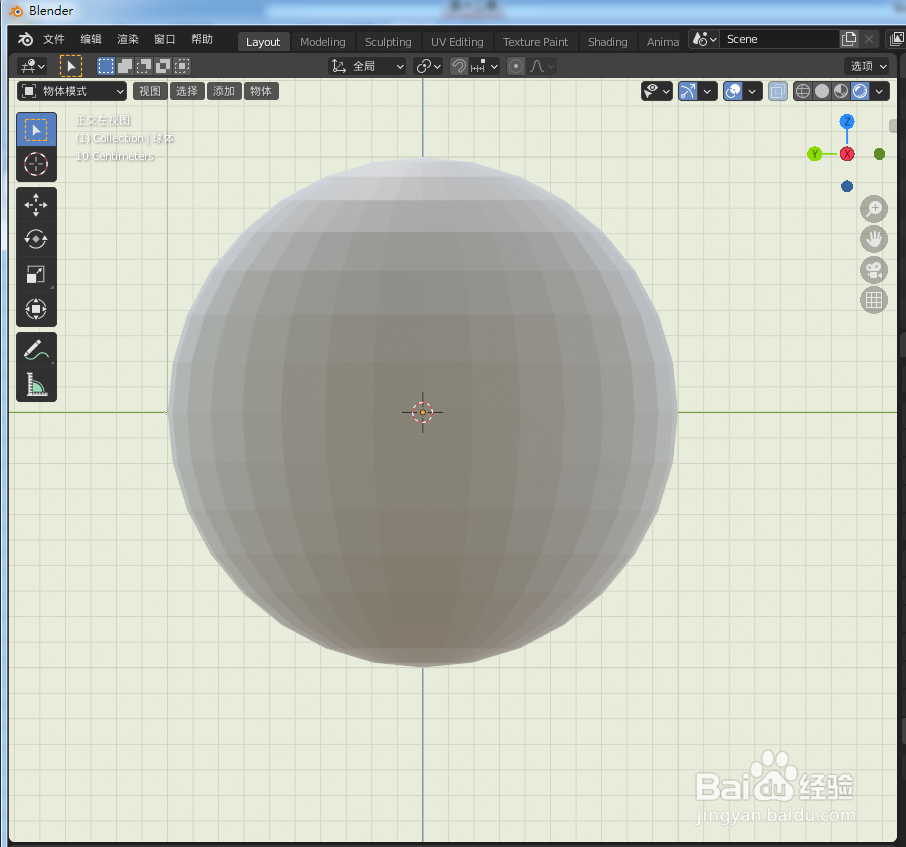This screenshot has height=847, width=906.
Task: Switch viewport to Wireframe shading
Action: pos(803,90)
